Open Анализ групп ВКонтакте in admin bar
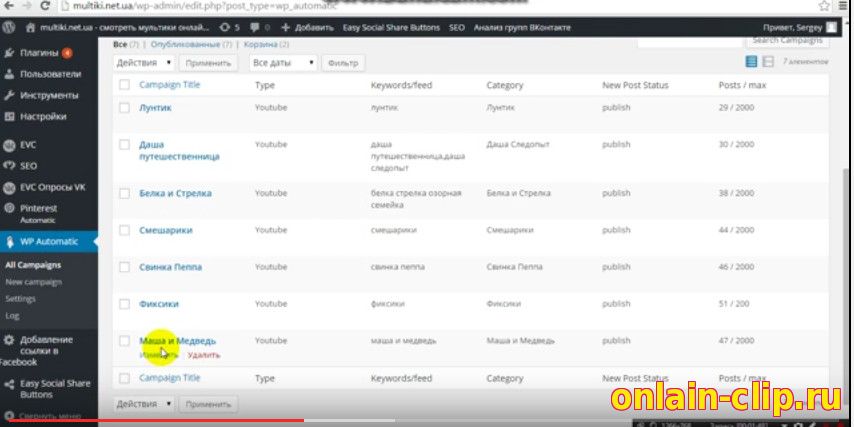854x427 pixels. (x=522, y=27)
